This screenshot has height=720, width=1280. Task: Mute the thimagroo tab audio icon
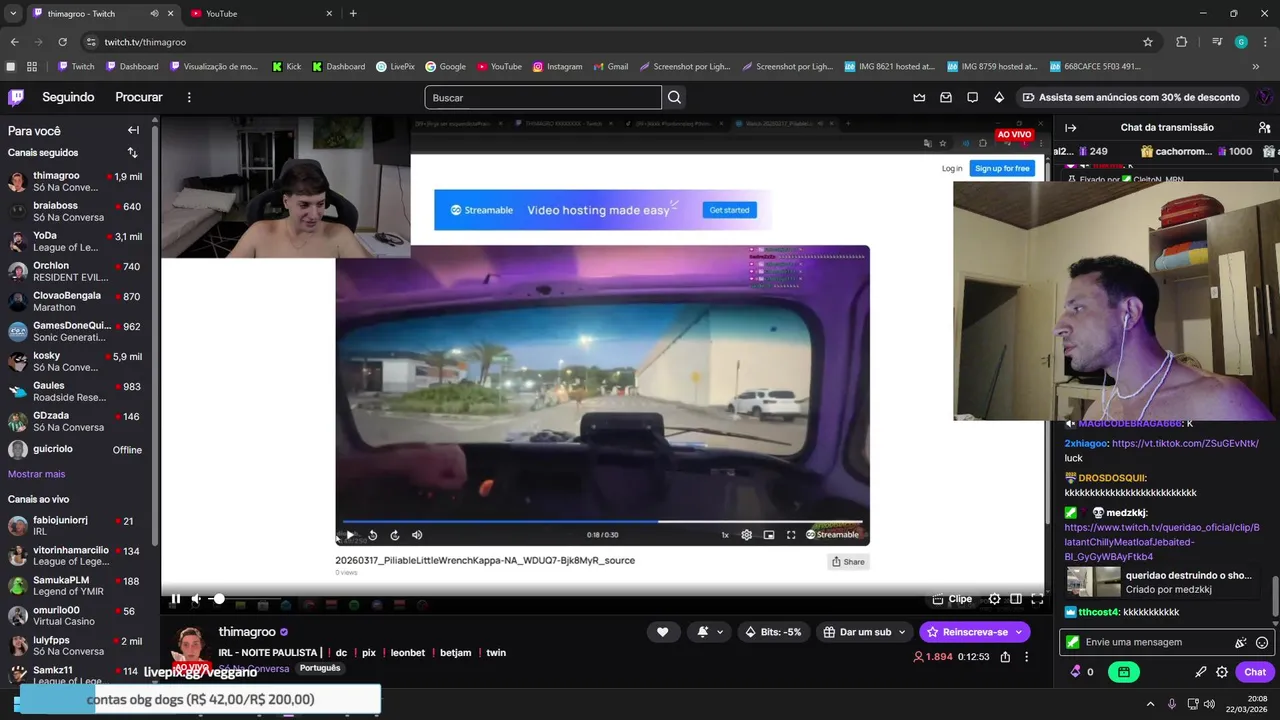tap(154, 14)
